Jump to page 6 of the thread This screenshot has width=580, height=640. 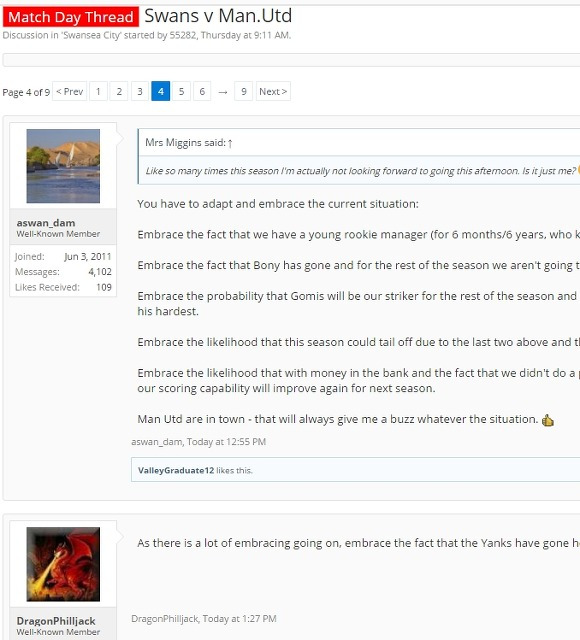(x=202, y=91)
